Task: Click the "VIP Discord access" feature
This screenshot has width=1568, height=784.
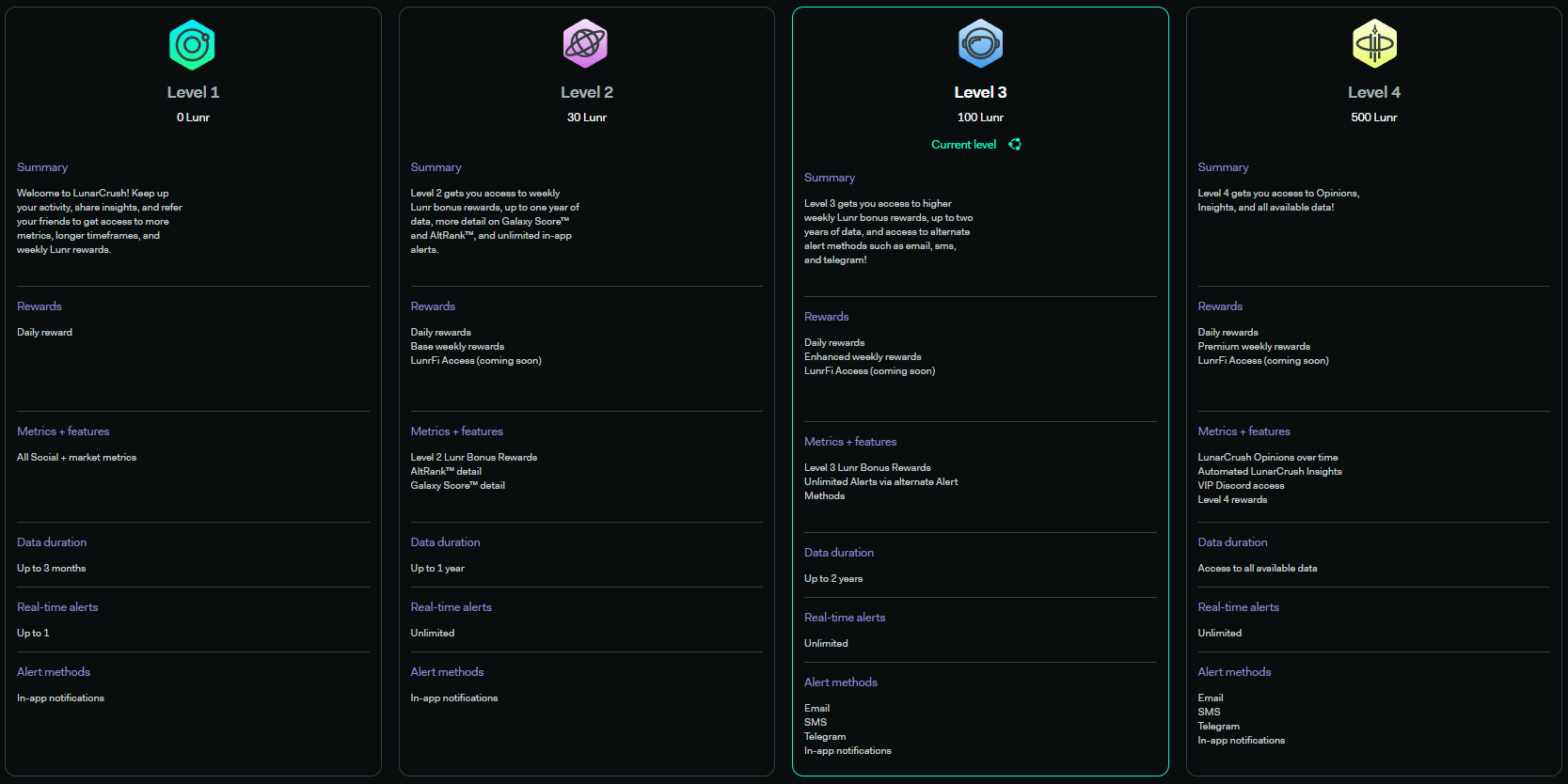Action: (x=1241, y=486)
